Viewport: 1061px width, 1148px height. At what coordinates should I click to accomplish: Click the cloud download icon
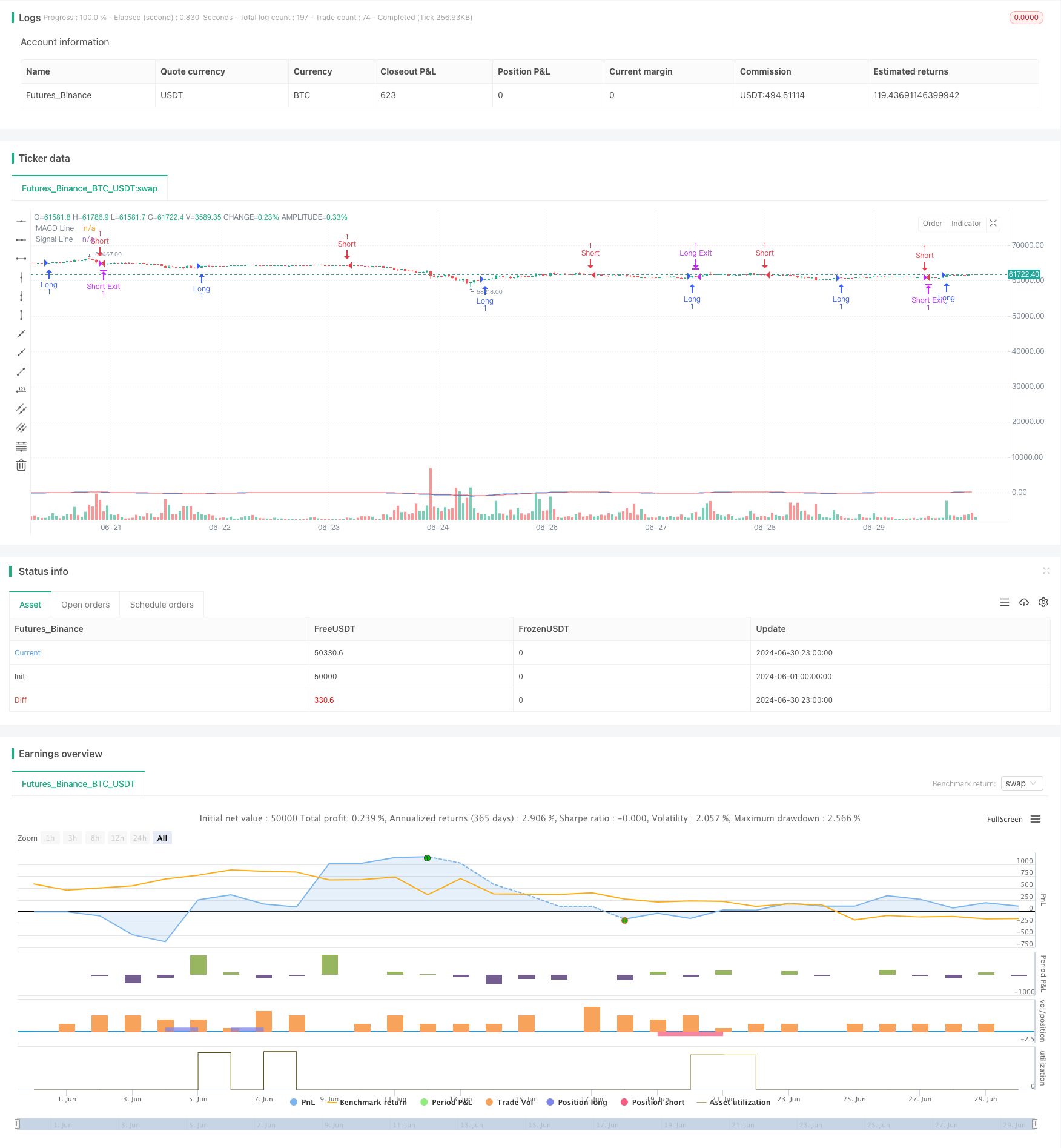1024,602
